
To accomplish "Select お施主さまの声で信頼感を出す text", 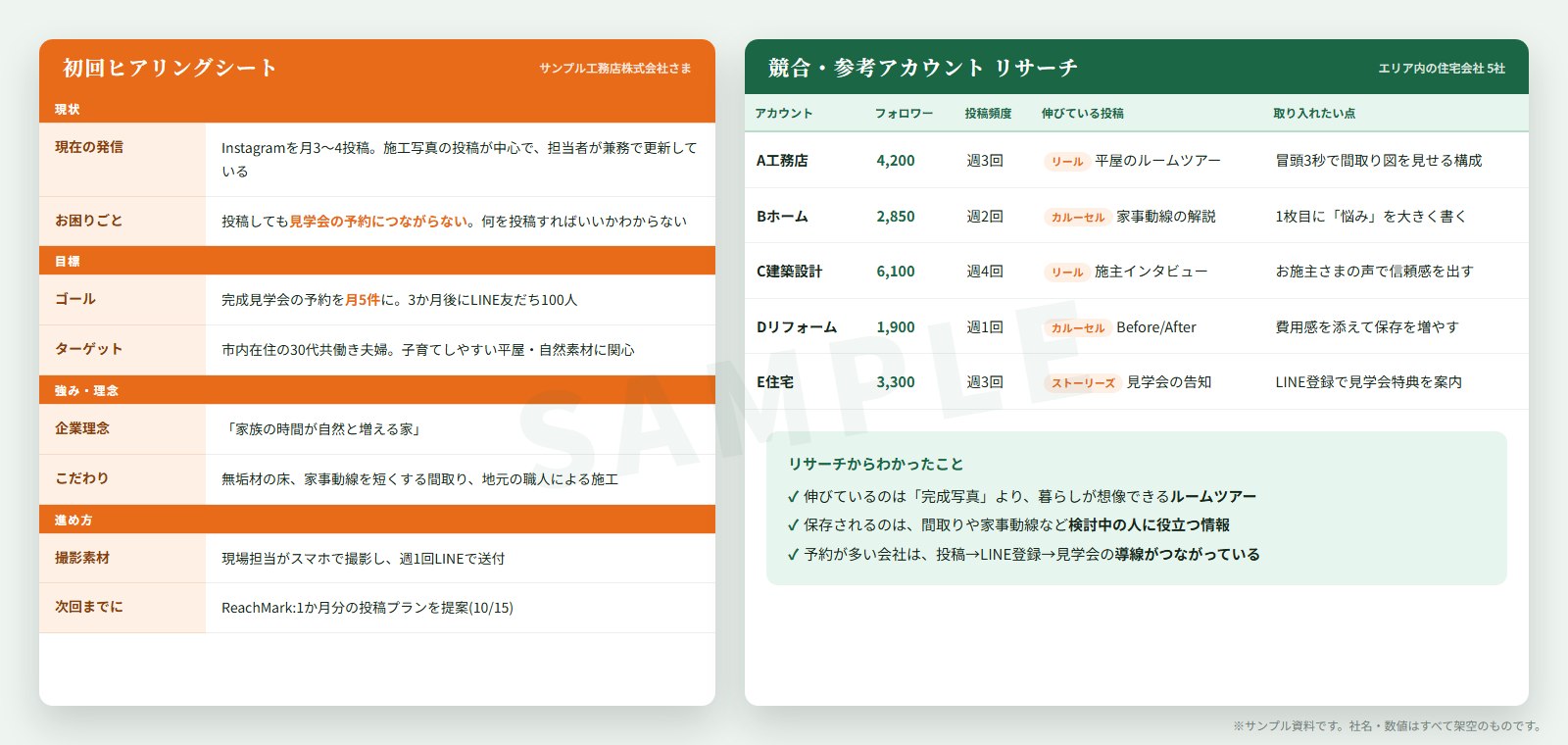I will click(1374, 272).
